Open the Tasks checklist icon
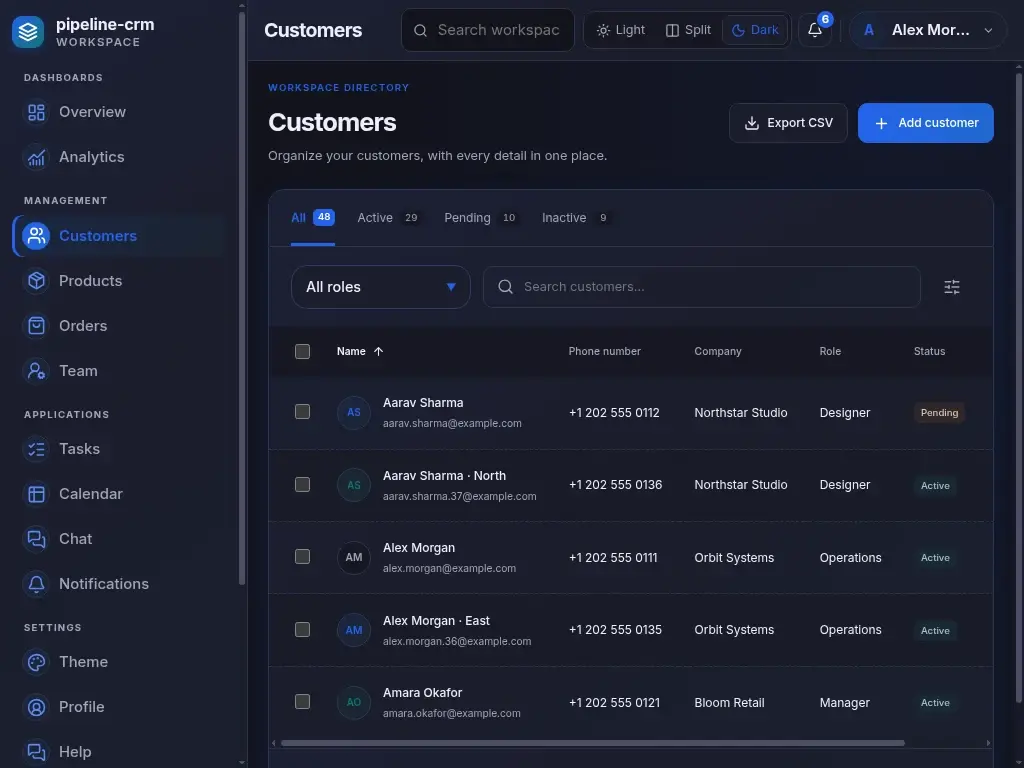1024x768 pixels. 37,449
